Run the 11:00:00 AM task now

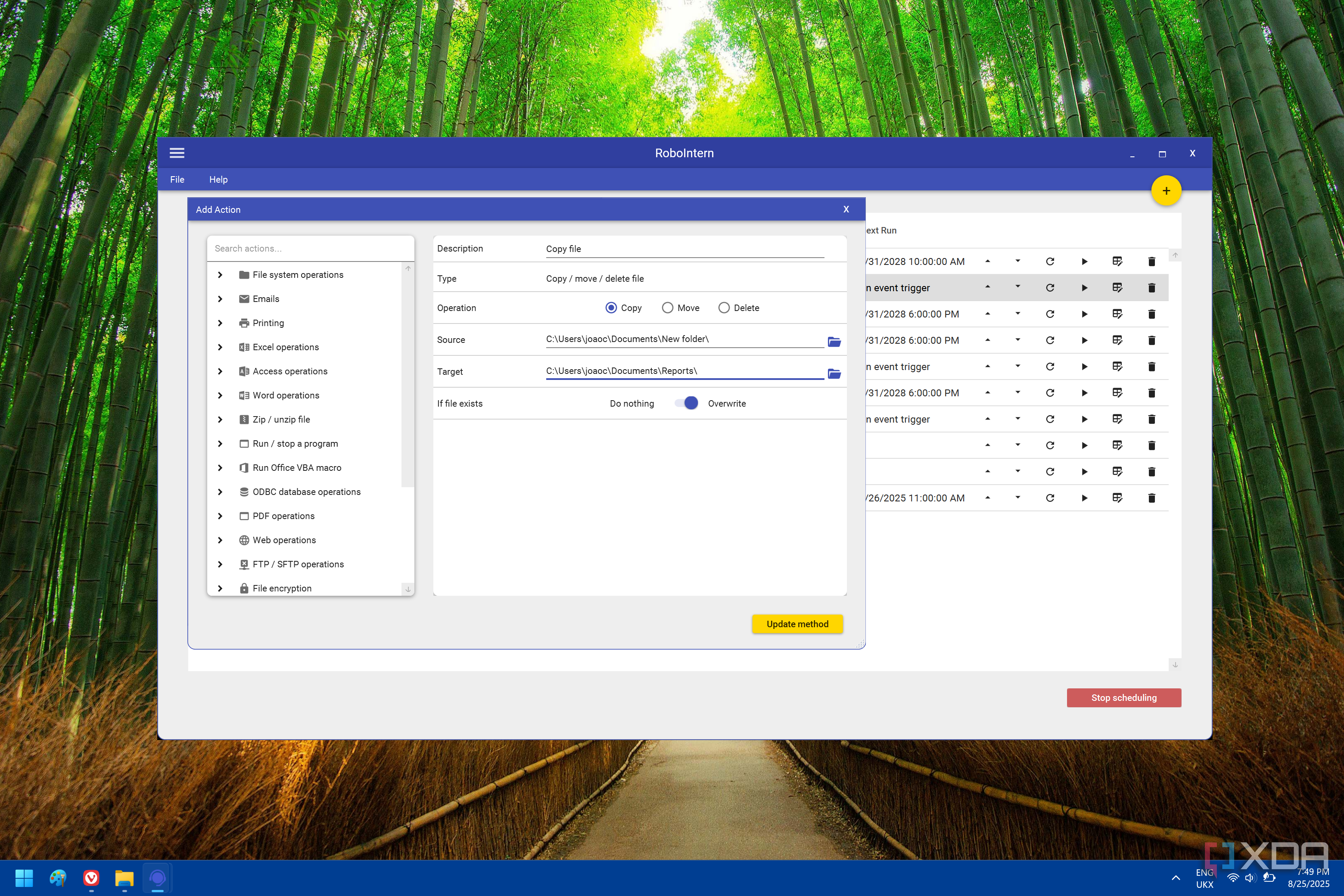(x=1084, y=498)
